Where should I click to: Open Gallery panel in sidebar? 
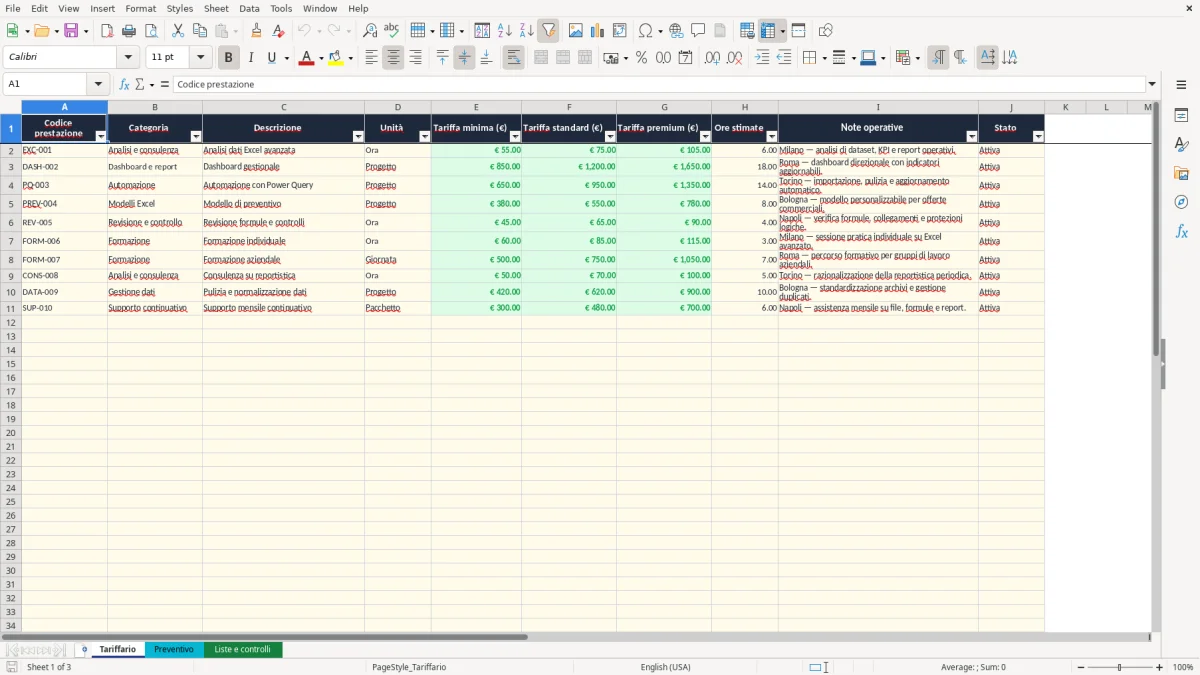1181,173
